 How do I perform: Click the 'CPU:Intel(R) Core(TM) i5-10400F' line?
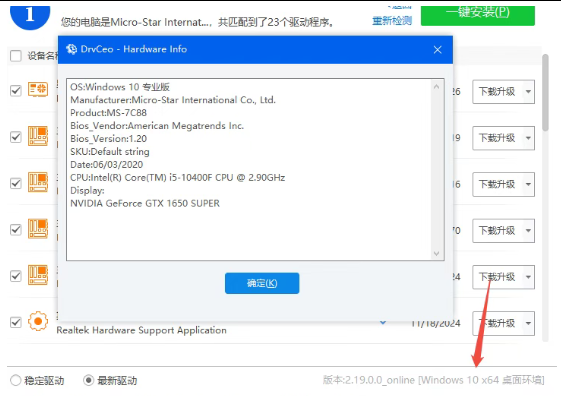[177, 177]
